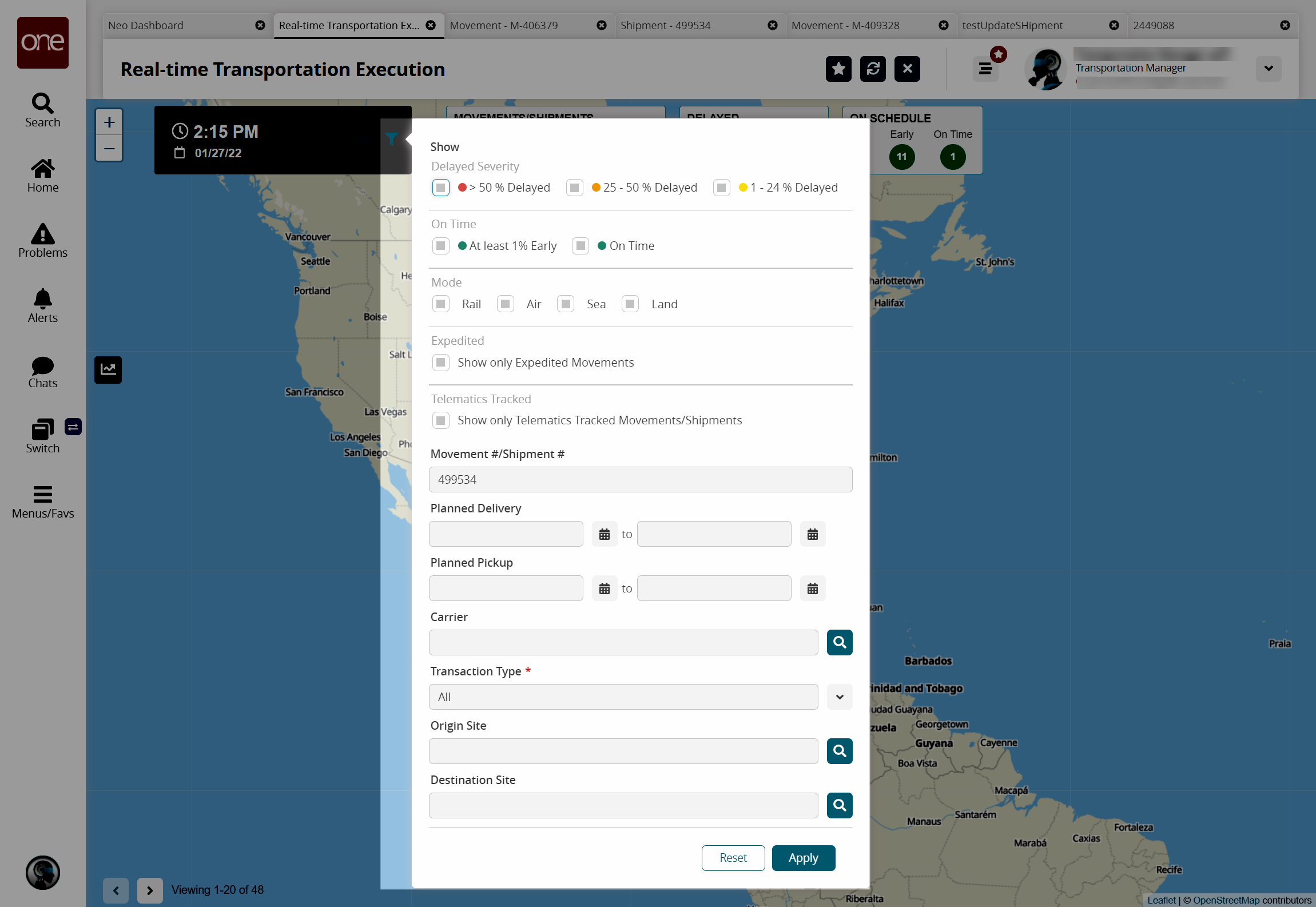Expand the Transaction Type dropdown

pos(839,697)
